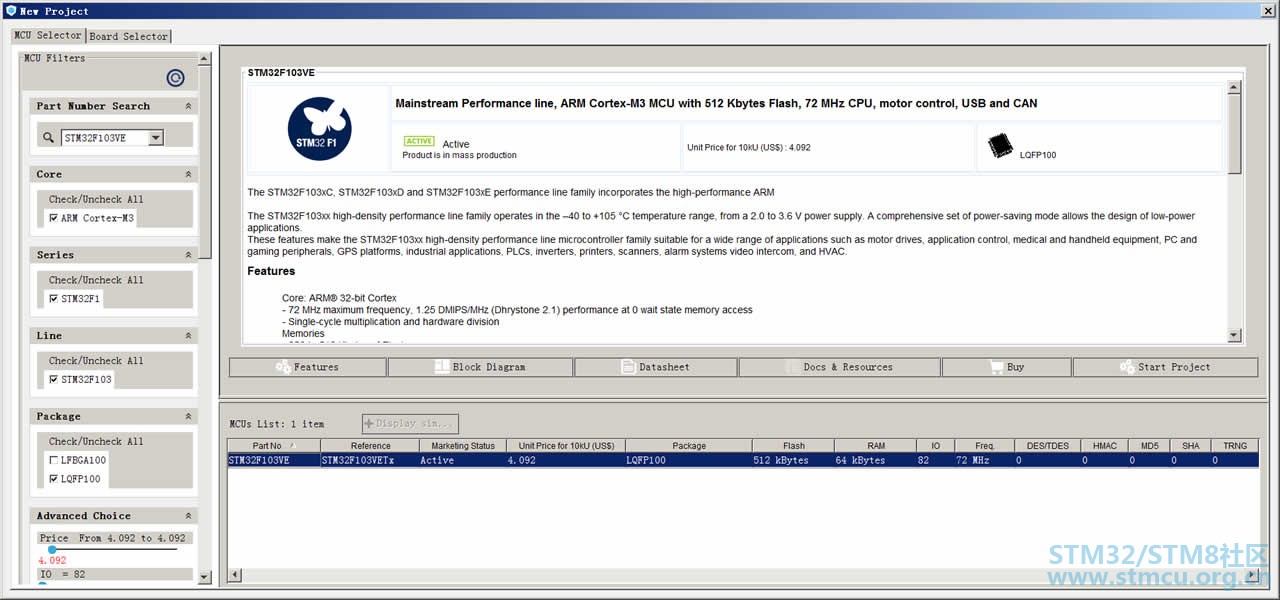The image size is (1280, 600).
Task: Open the part number dropdown arrow
Action: tap(156, 138)
